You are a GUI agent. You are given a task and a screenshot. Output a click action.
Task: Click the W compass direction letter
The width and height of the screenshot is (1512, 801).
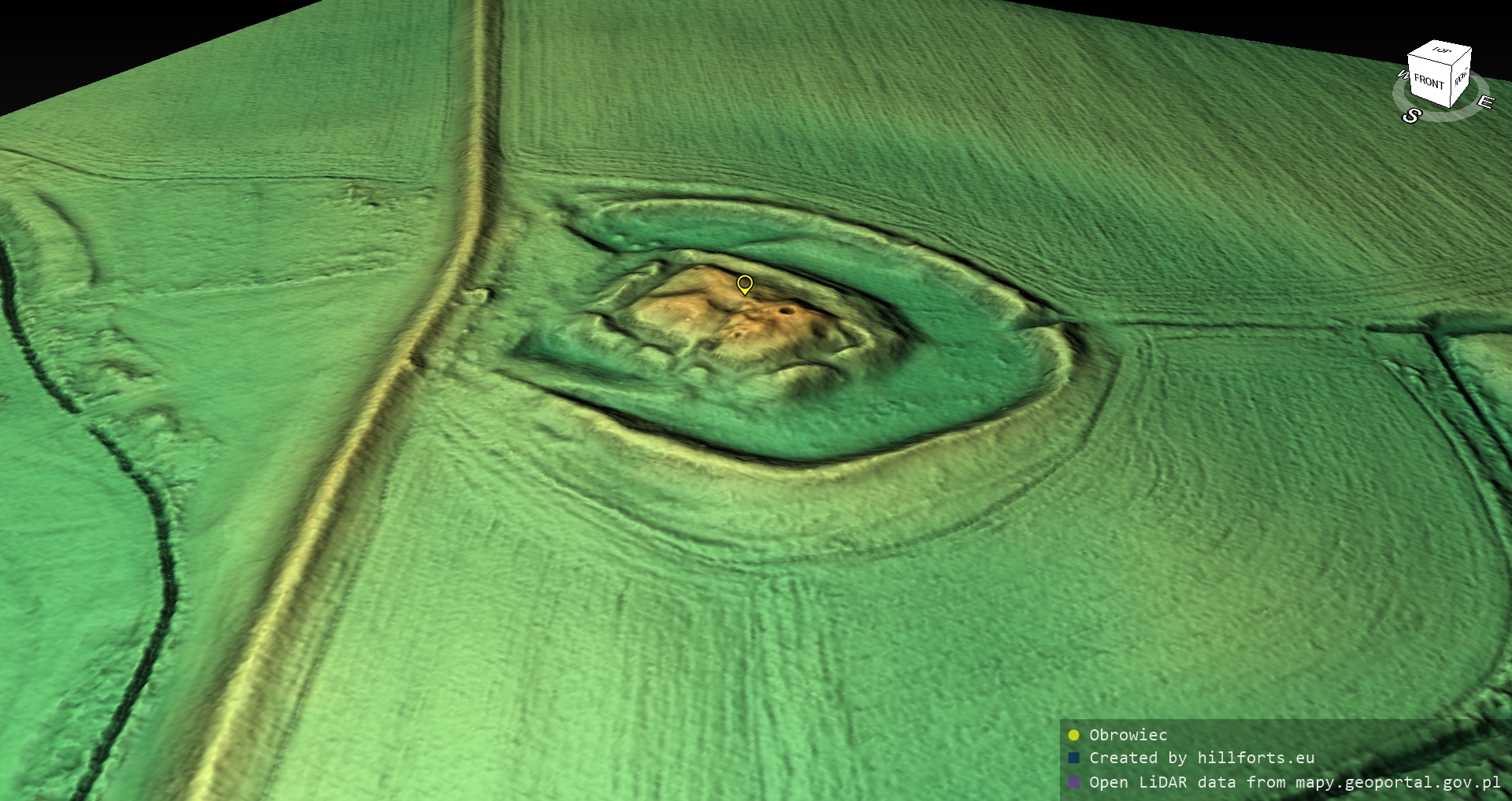point(1403,75)
